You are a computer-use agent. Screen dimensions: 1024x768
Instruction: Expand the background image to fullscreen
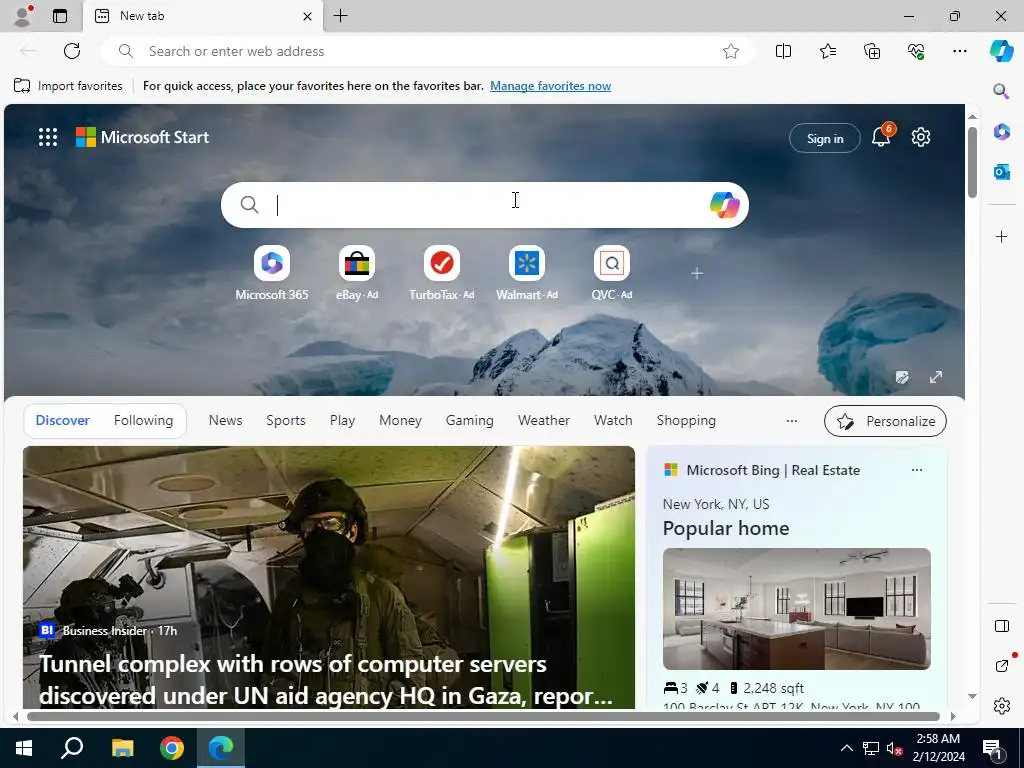tap(936, 377)
